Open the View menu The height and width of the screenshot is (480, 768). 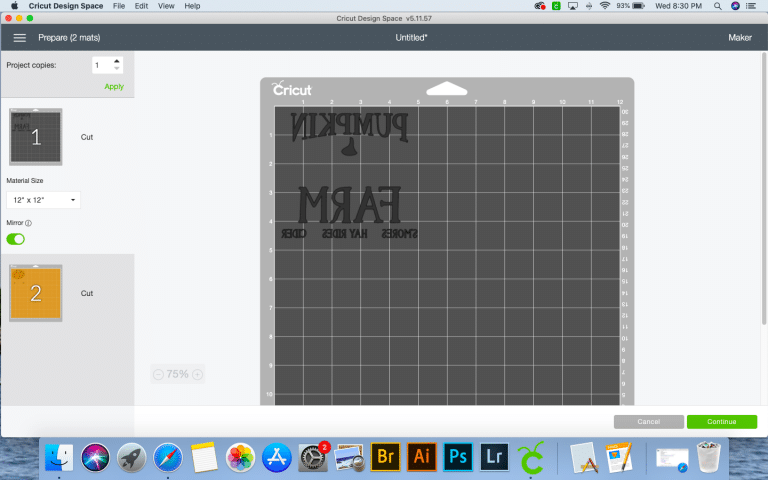(166, 6)
